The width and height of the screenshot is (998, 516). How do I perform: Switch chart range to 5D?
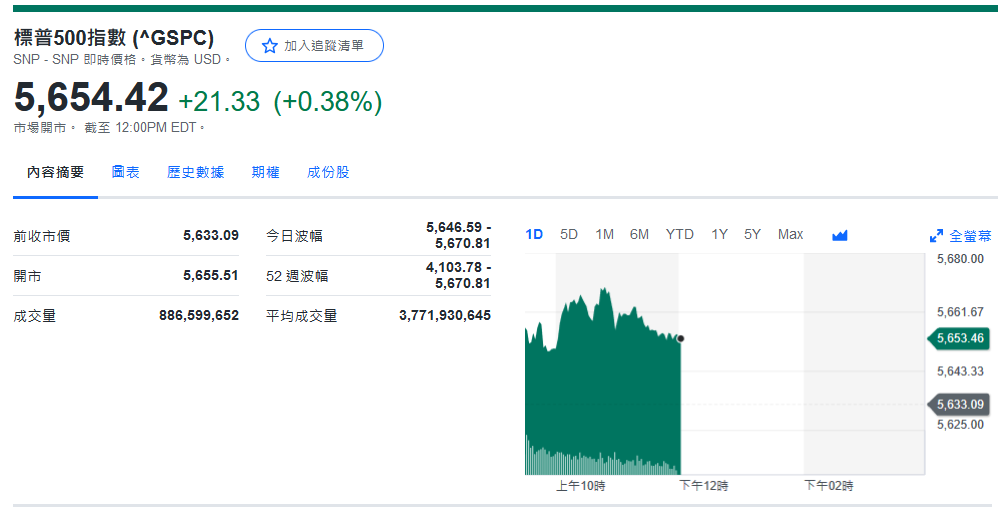point(569,234)
